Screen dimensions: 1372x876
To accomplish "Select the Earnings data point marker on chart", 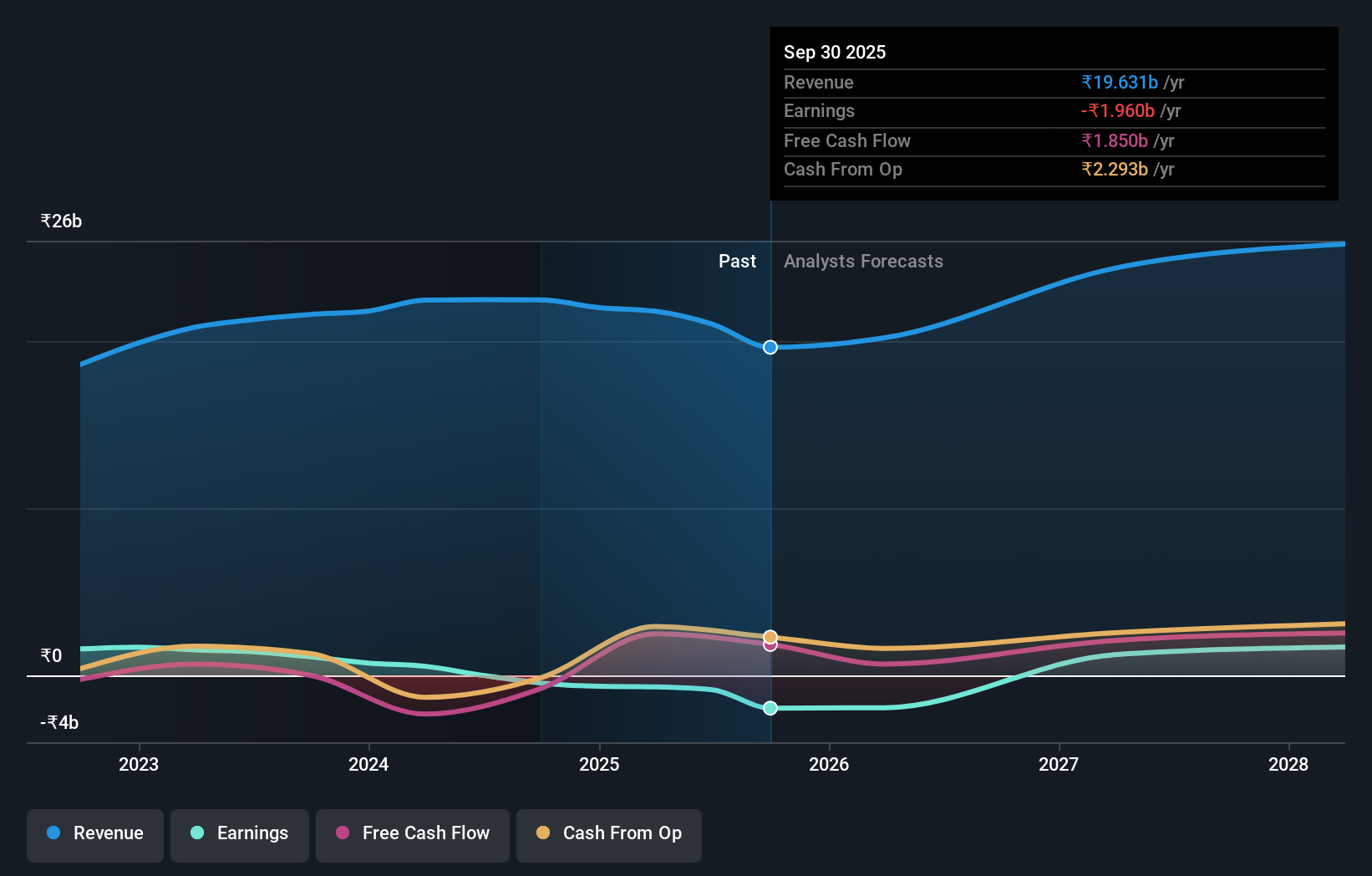I will pyautogui.click(x=770, y=708).
